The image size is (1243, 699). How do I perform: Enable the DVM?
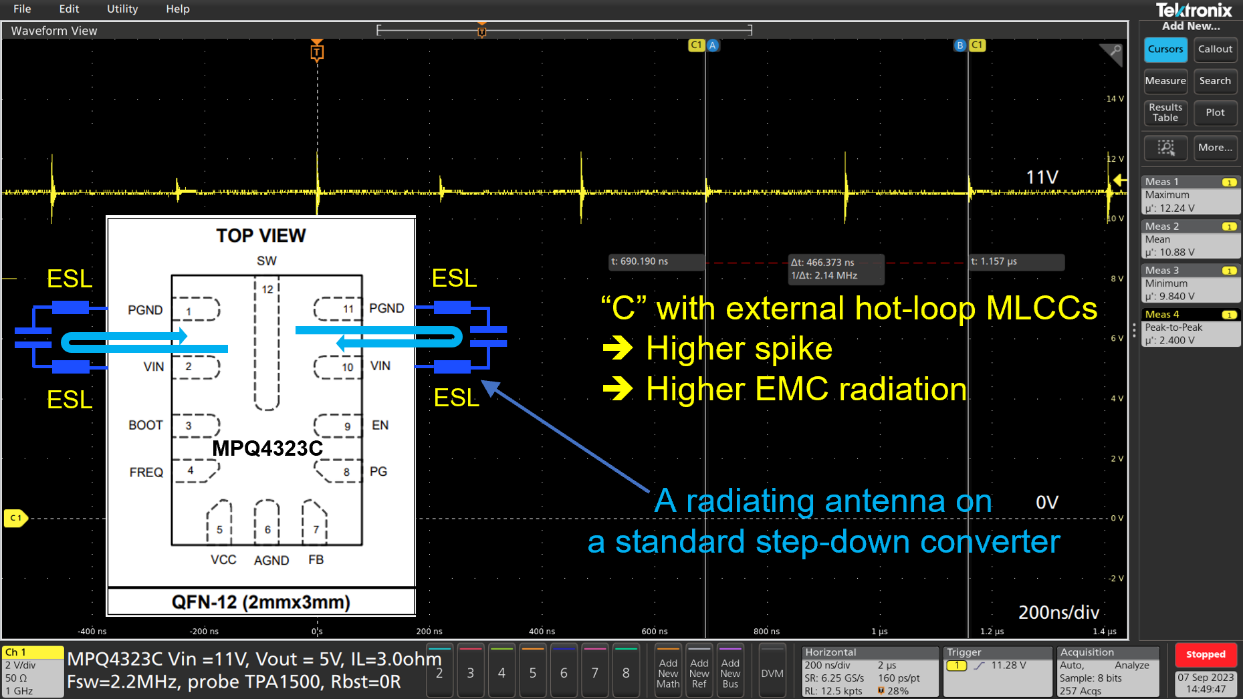pyautogui.click(x=771, y=672)
